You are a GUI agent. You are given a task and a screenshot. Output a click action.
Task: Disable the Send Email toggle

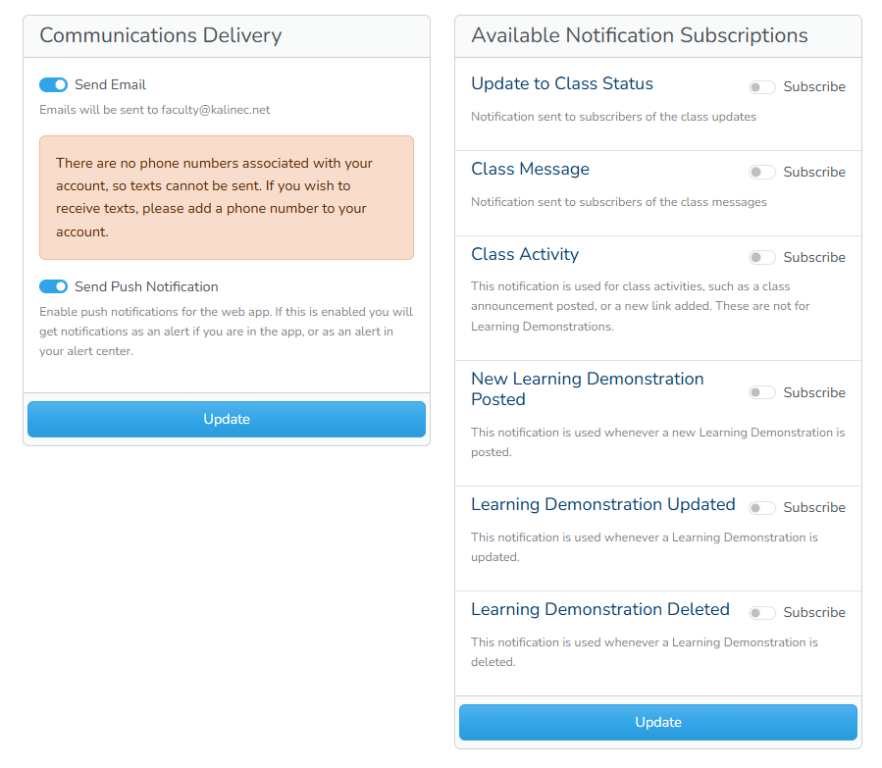(x=53, y=85)
